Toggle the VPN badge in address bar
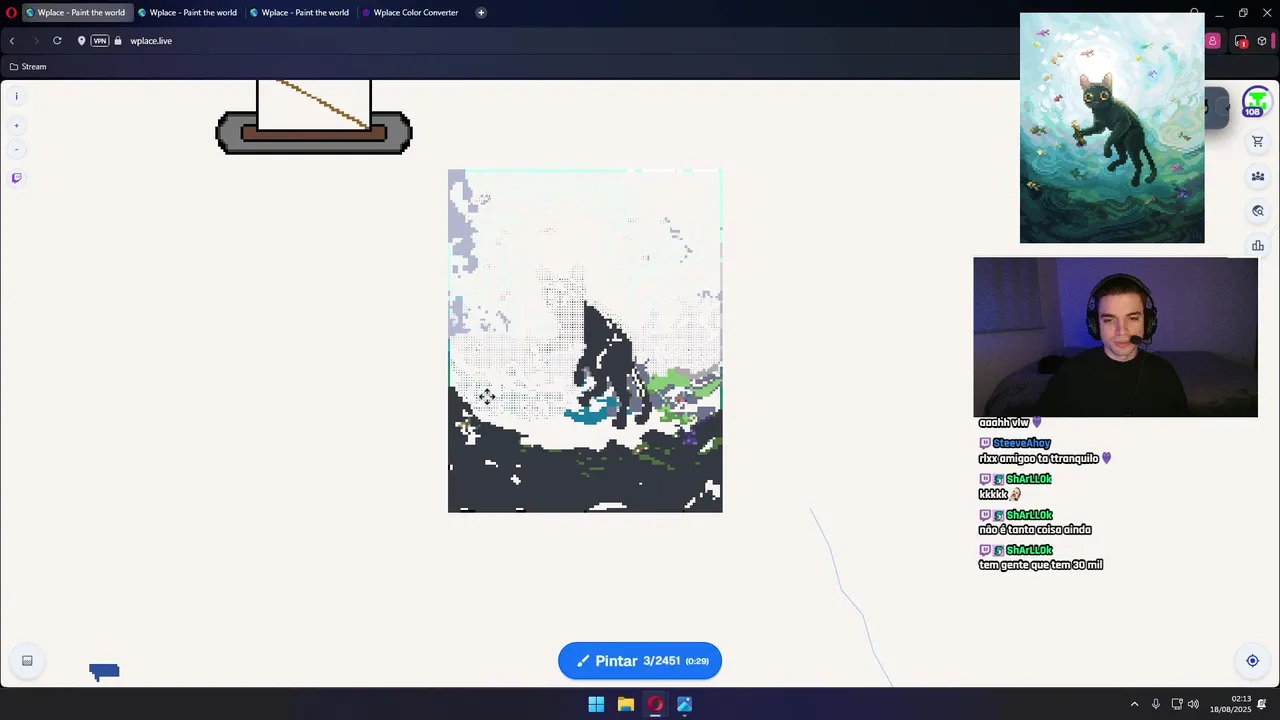The width and height of the screenshot is (1280, 720). pyautogui.click(x=99, y=41)
